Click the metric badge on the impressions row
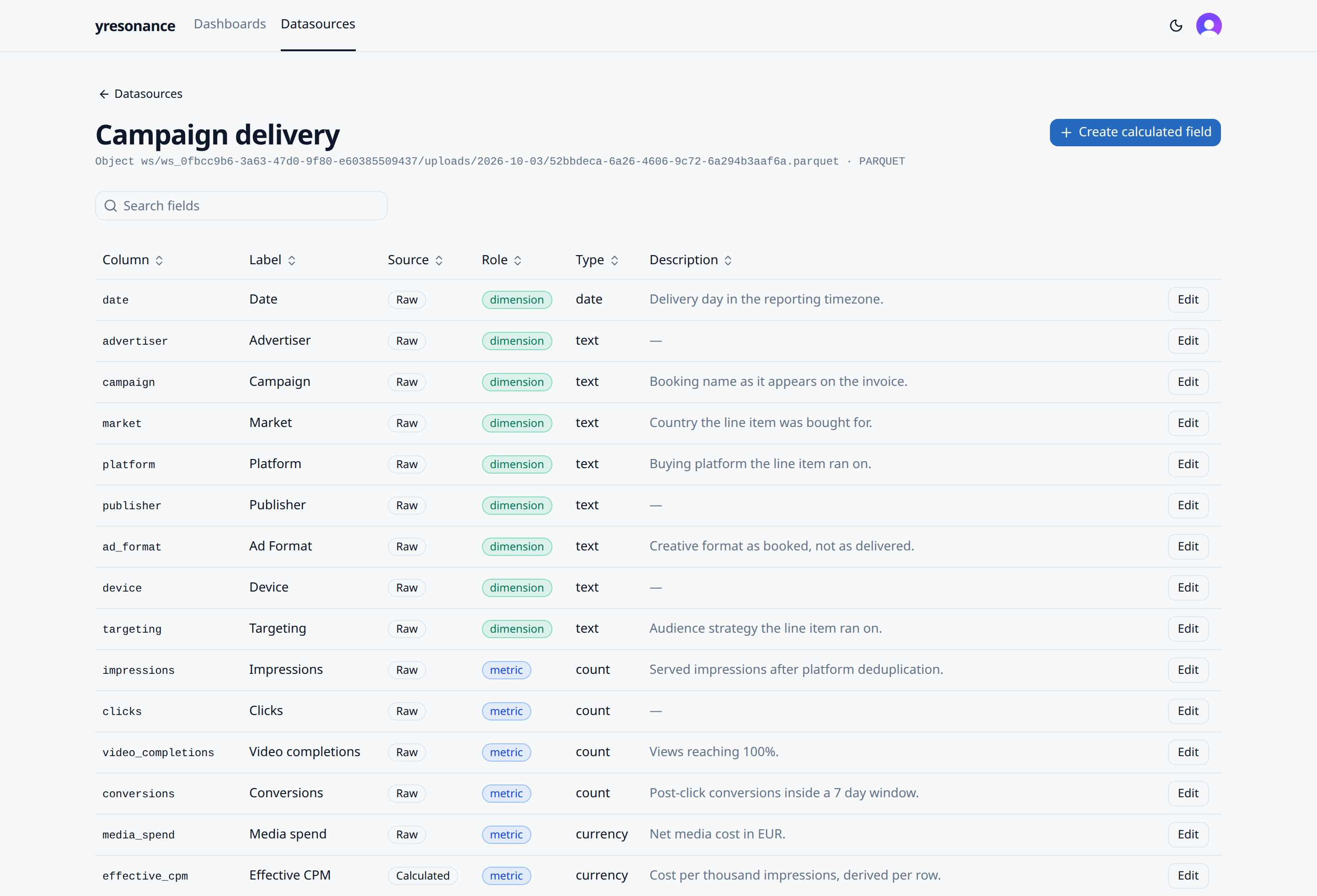 [x=506, y=670]
